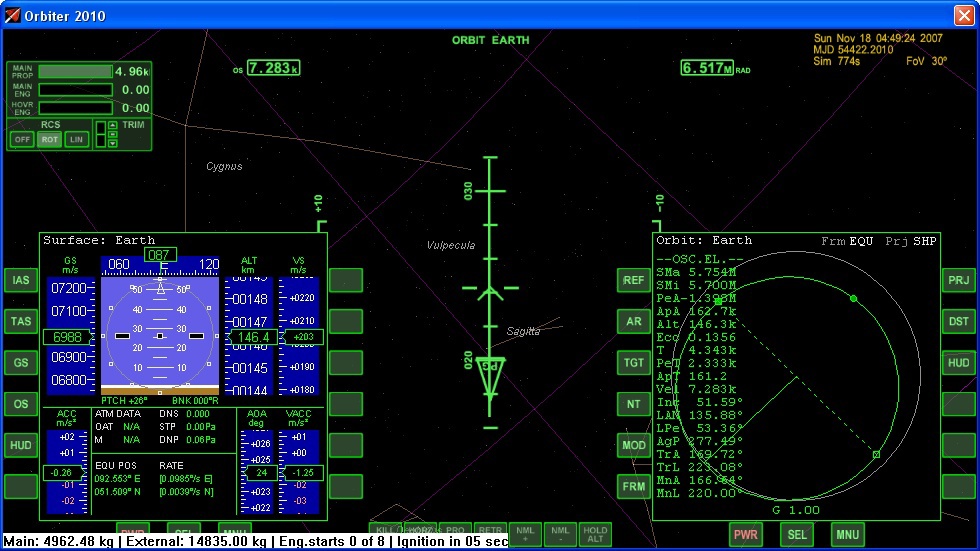Screen dimensions: 980x551
Task: Click the 051.509° N latitude value
Action: pyautogui.click(x=118, y=492)
